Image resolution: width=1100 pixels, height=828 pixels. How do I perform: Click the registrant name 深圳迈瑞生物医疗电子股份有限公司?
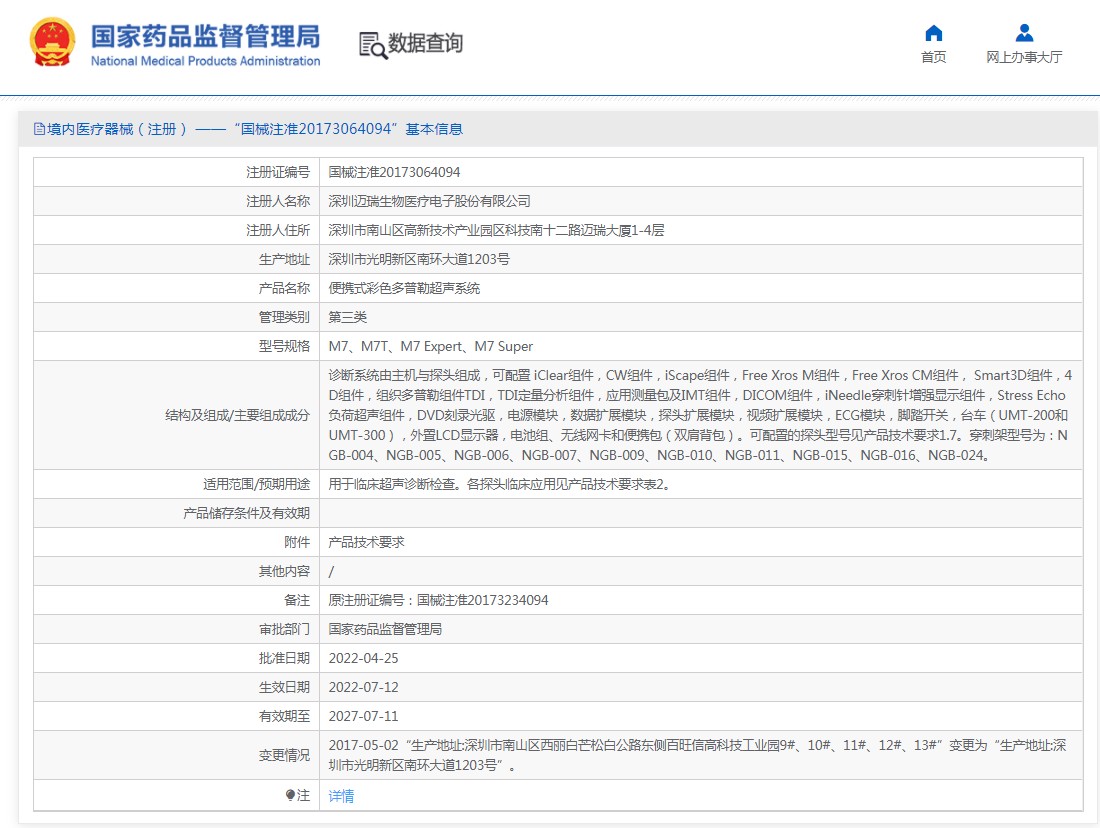point(430,201)
